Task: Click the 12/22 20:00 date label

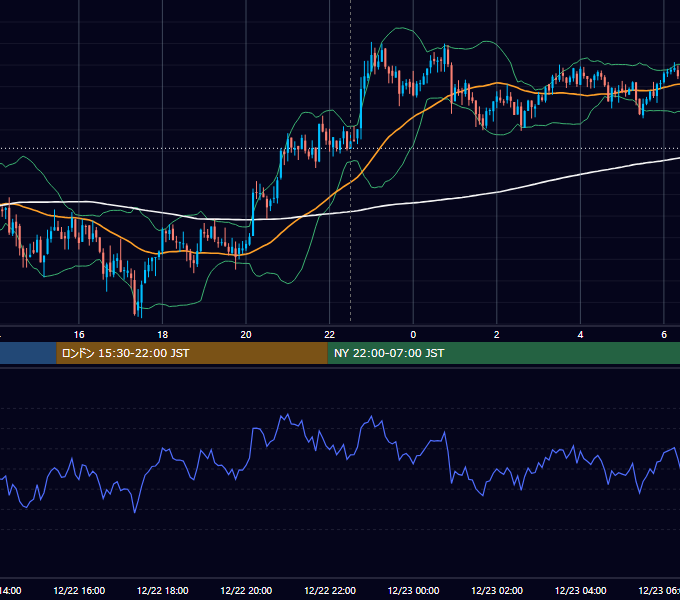Action: pos(246,590)
